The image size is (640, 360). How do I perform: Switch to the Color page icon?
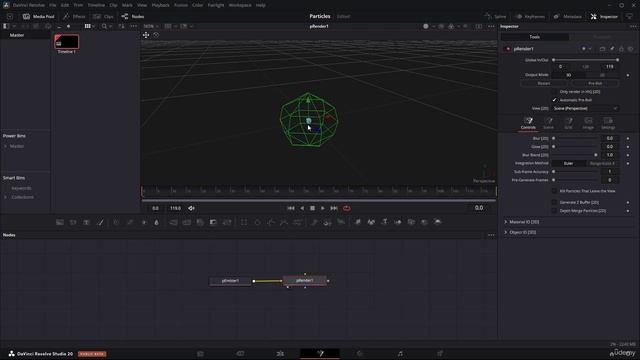point(360,353)
